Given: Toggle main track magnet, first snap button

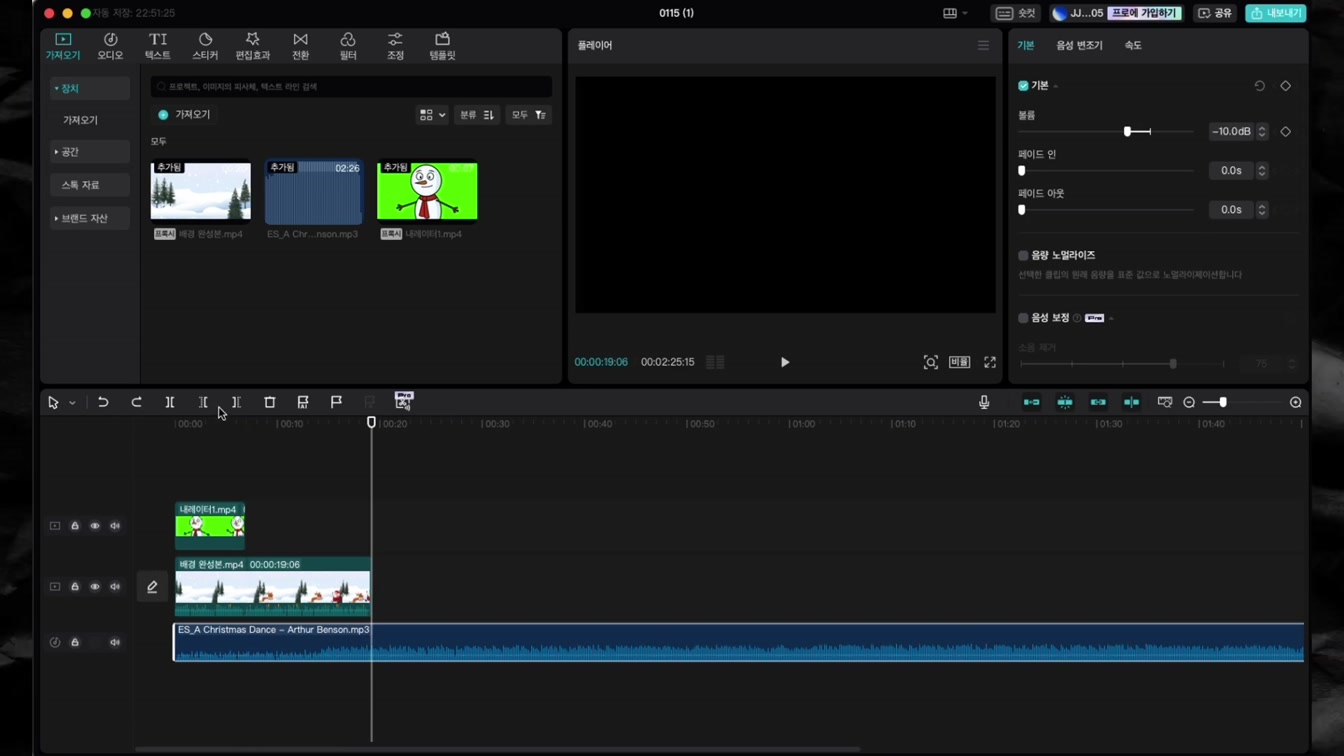Looking at the screenshot, I should [1031, 402].
